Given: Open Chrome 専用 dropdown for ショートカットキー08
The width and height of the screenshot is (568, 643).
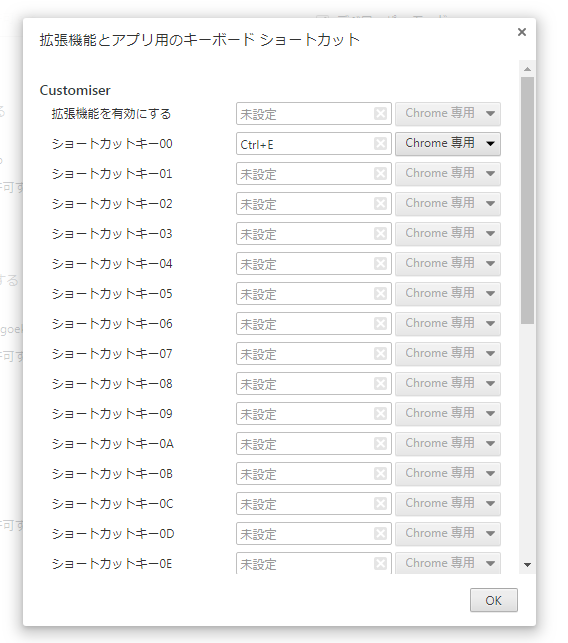Looking at the screenshot, I should [x=448, y=383].
